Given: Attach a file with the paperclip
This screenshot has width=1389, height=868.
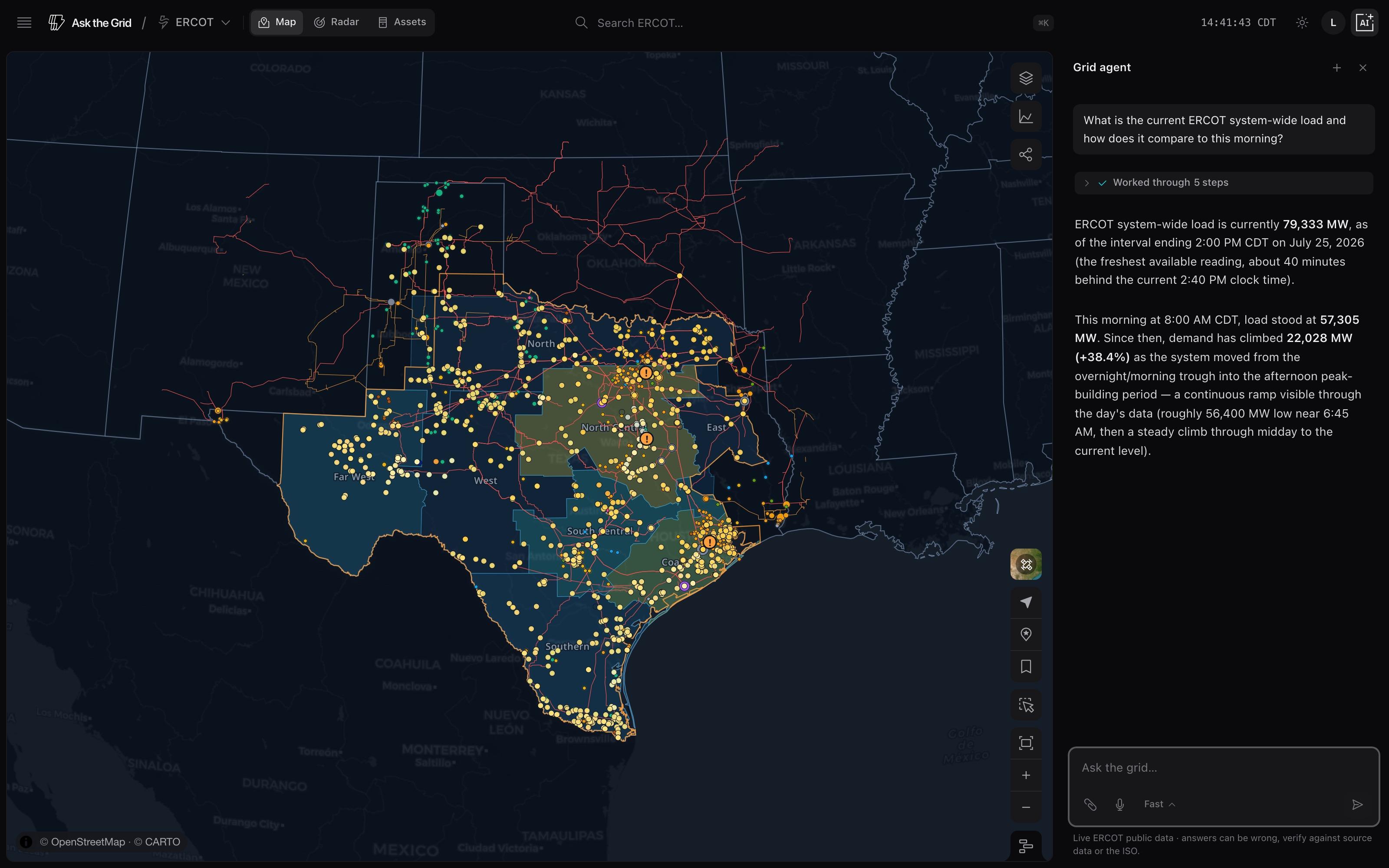Looking at the screenshot, I should click(1090, 804).
